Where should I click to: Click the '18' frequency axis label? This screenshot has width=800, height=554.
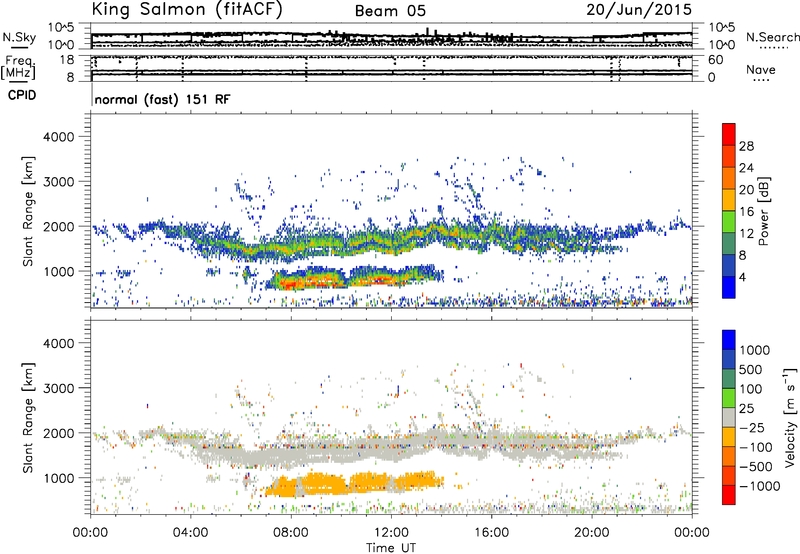[x=66, y=60]
